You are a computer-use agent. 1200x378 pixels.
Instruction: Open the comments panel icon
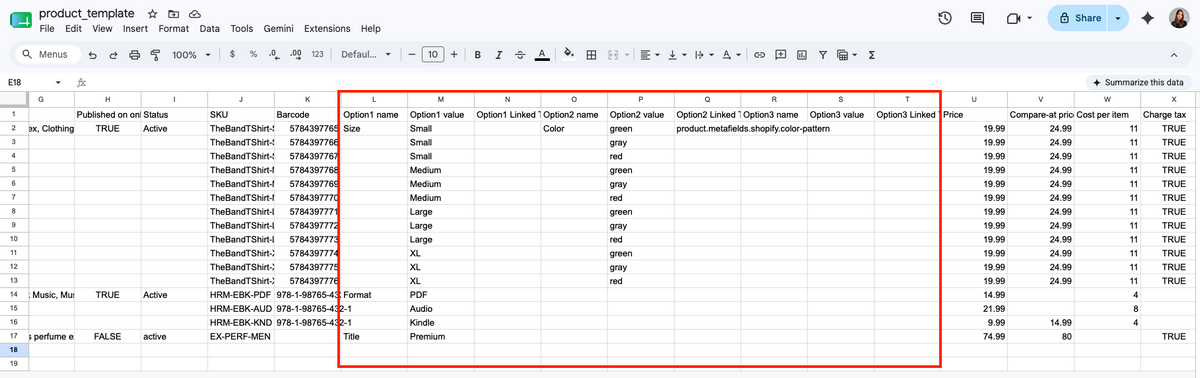(x=977, y=18)
